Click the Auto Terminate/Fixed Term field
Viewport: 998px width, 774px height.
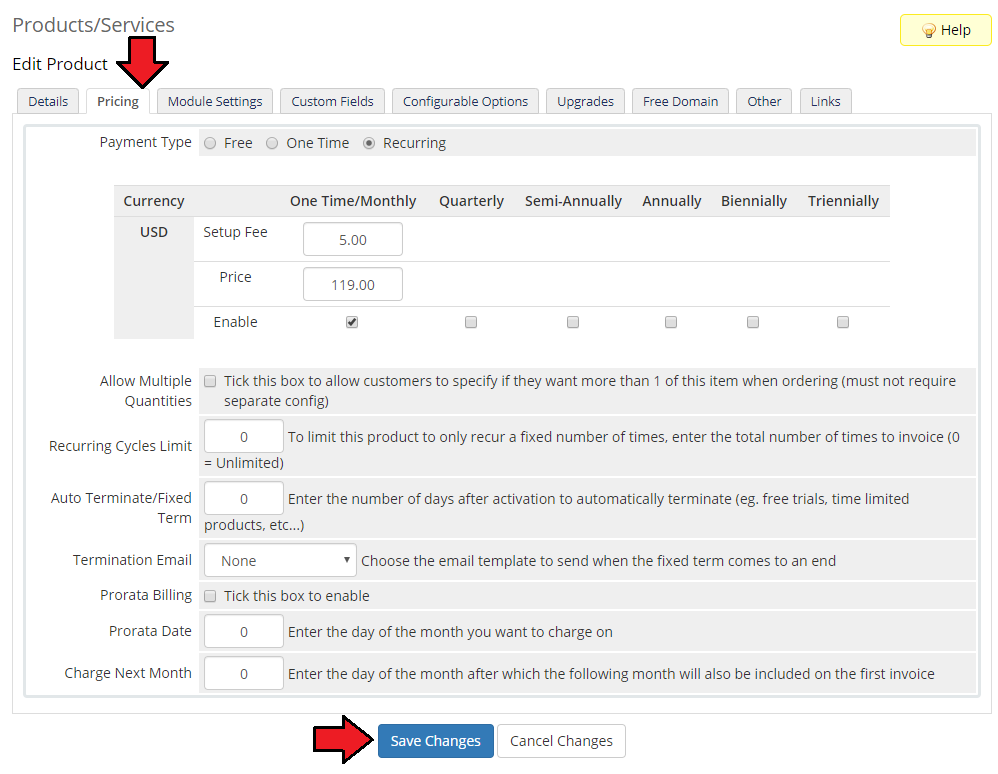tap(244, 498)
